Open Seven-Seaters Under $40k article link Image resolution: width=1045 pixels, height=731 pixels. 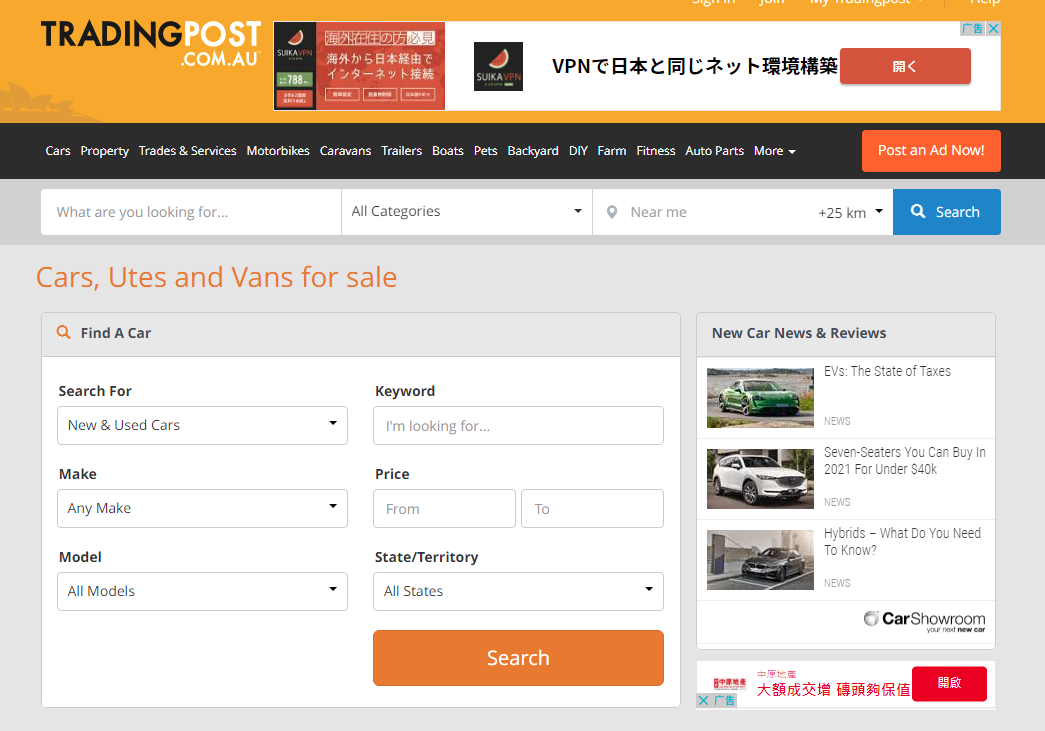click(904, 460)
